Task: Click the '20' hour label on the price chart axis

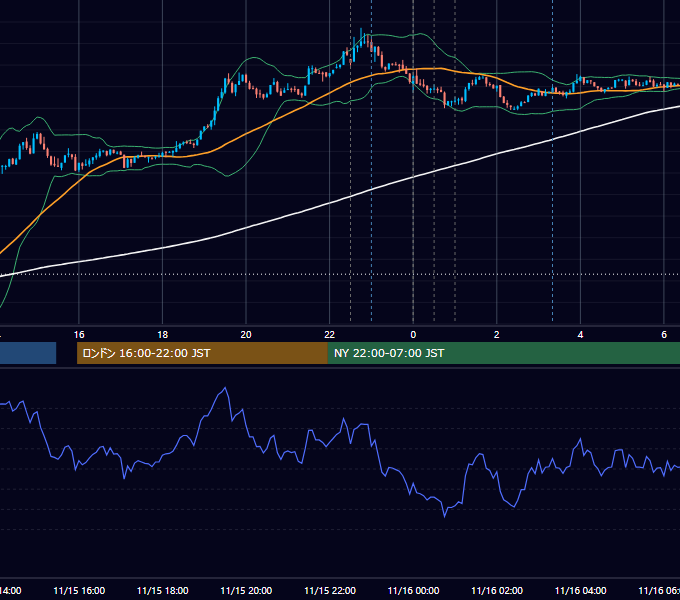Action: (246, 334)
